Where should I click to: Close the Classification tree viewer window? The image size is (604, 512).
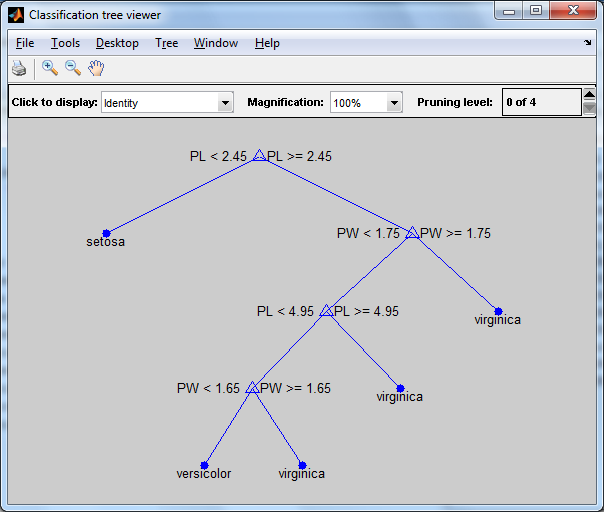click(x=573, y=11)
